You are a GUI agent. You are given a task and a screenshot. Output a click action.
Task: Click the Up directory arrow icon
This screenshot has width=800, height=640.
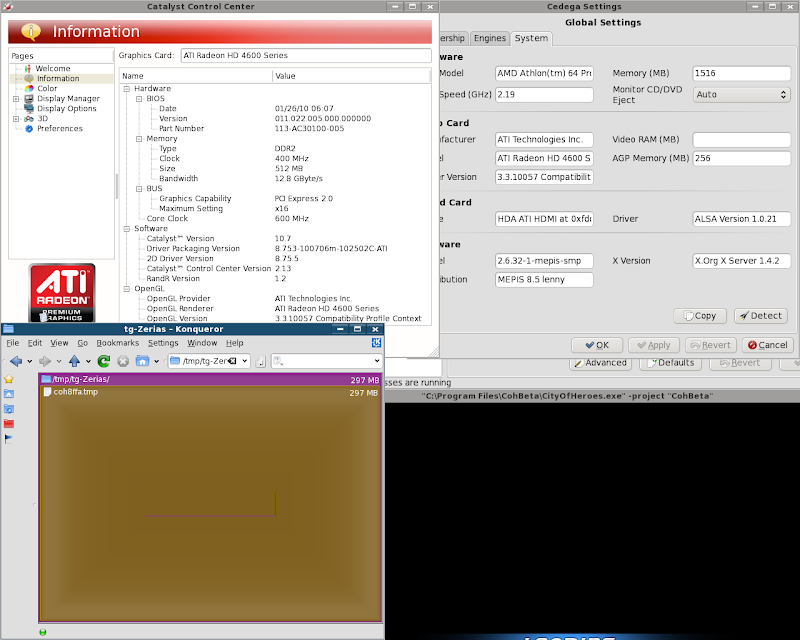74,361
